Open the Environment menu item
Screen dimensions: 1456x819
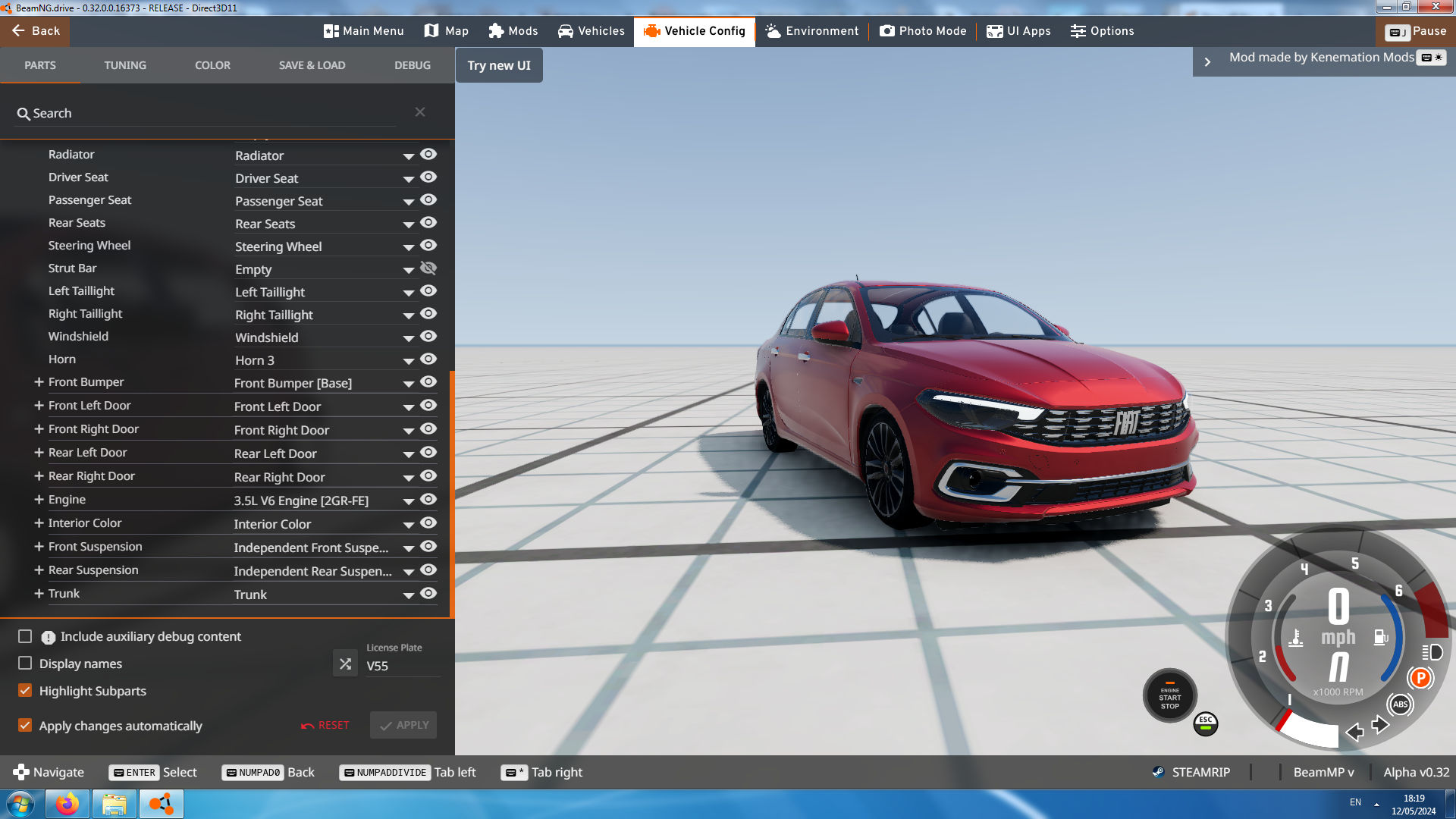pos(812,31)
